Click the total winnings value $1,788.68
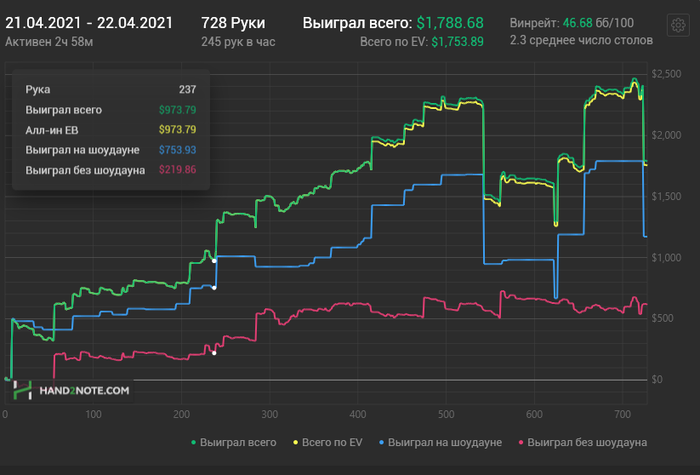Viewport: 700px width, 475px height. click(x=450, y=23)
